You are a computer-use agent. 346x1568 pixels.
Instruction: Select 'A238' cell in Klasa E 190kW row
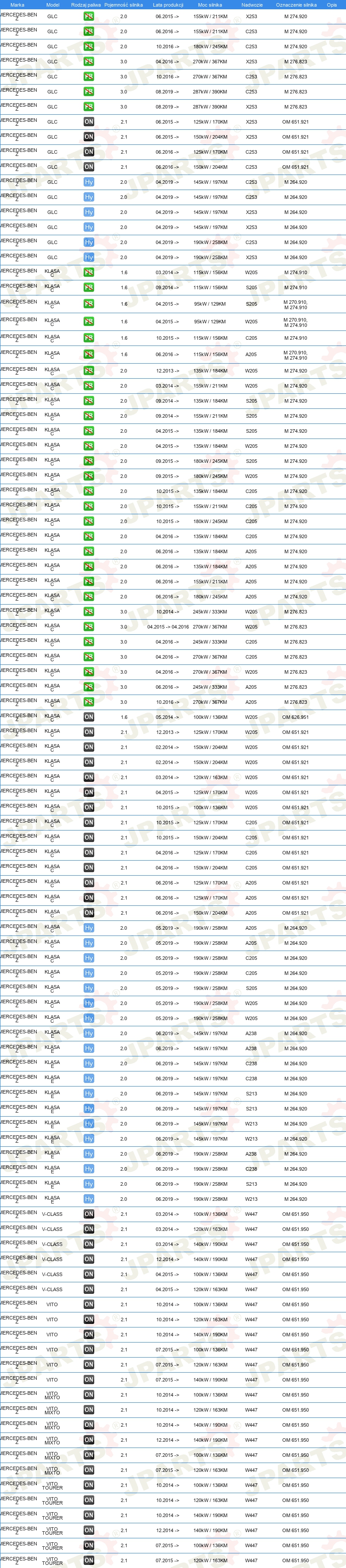point(251,1154)
